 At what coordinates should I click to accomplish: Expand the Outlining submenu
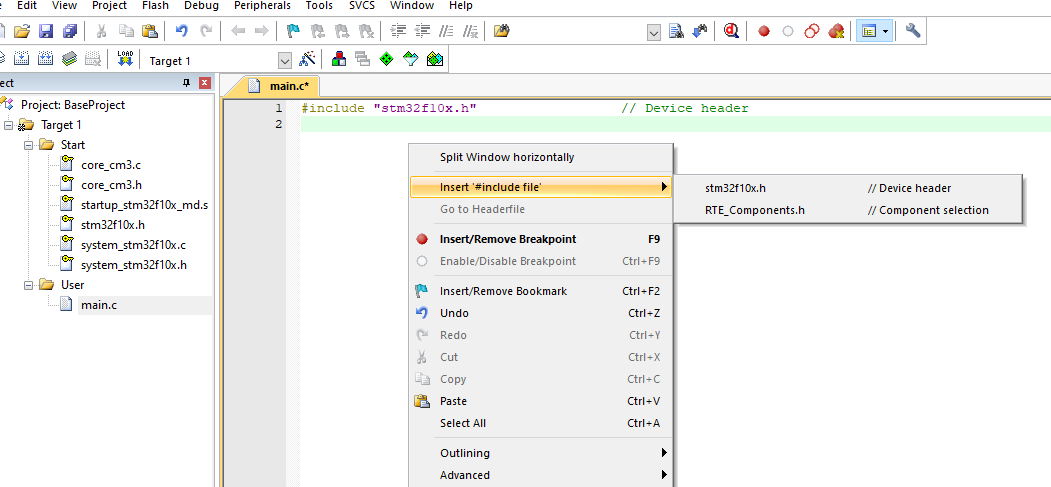[541, 453]
